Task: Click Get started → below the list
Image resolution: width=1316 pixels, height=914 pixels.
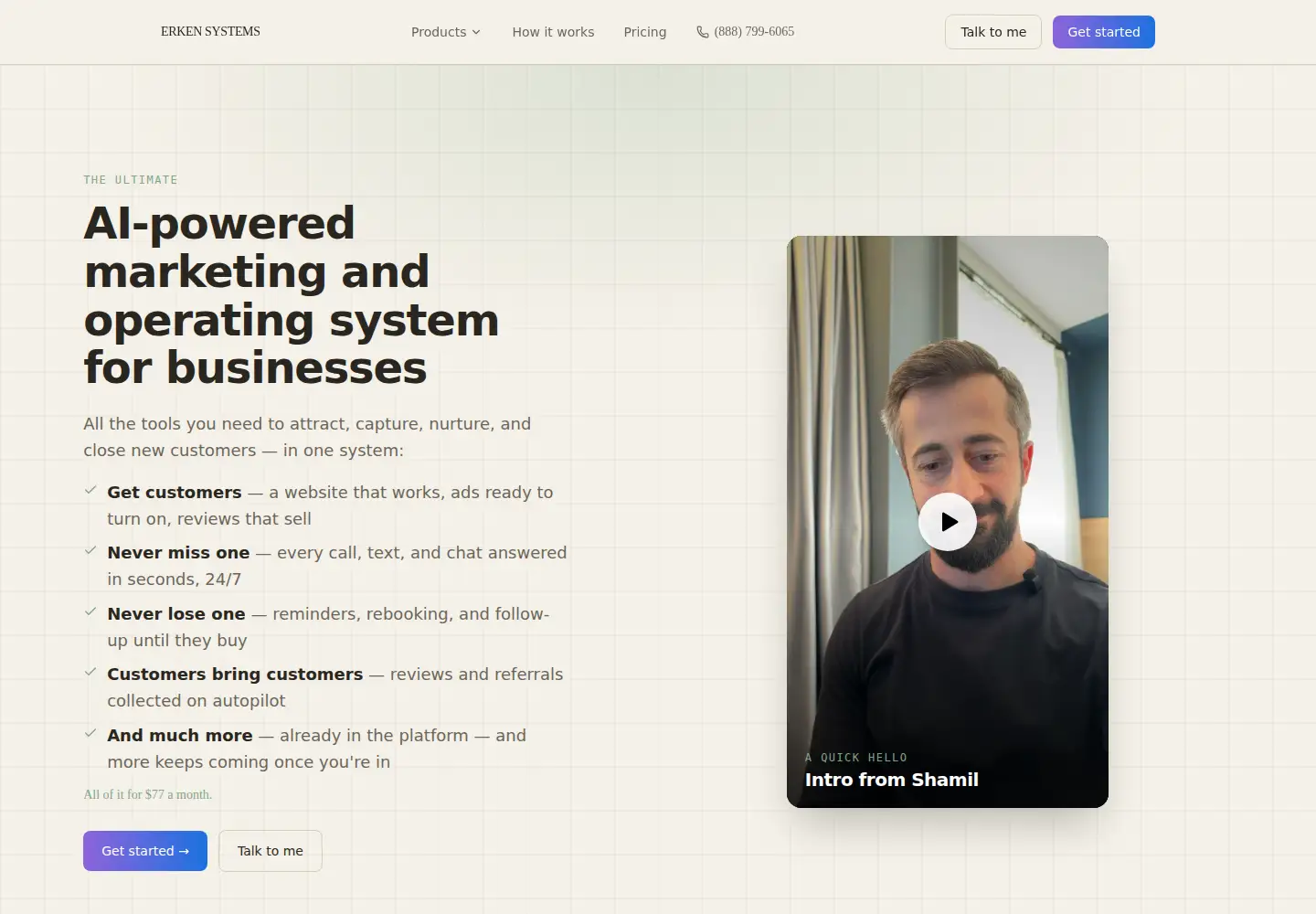Action: point(145,851)
